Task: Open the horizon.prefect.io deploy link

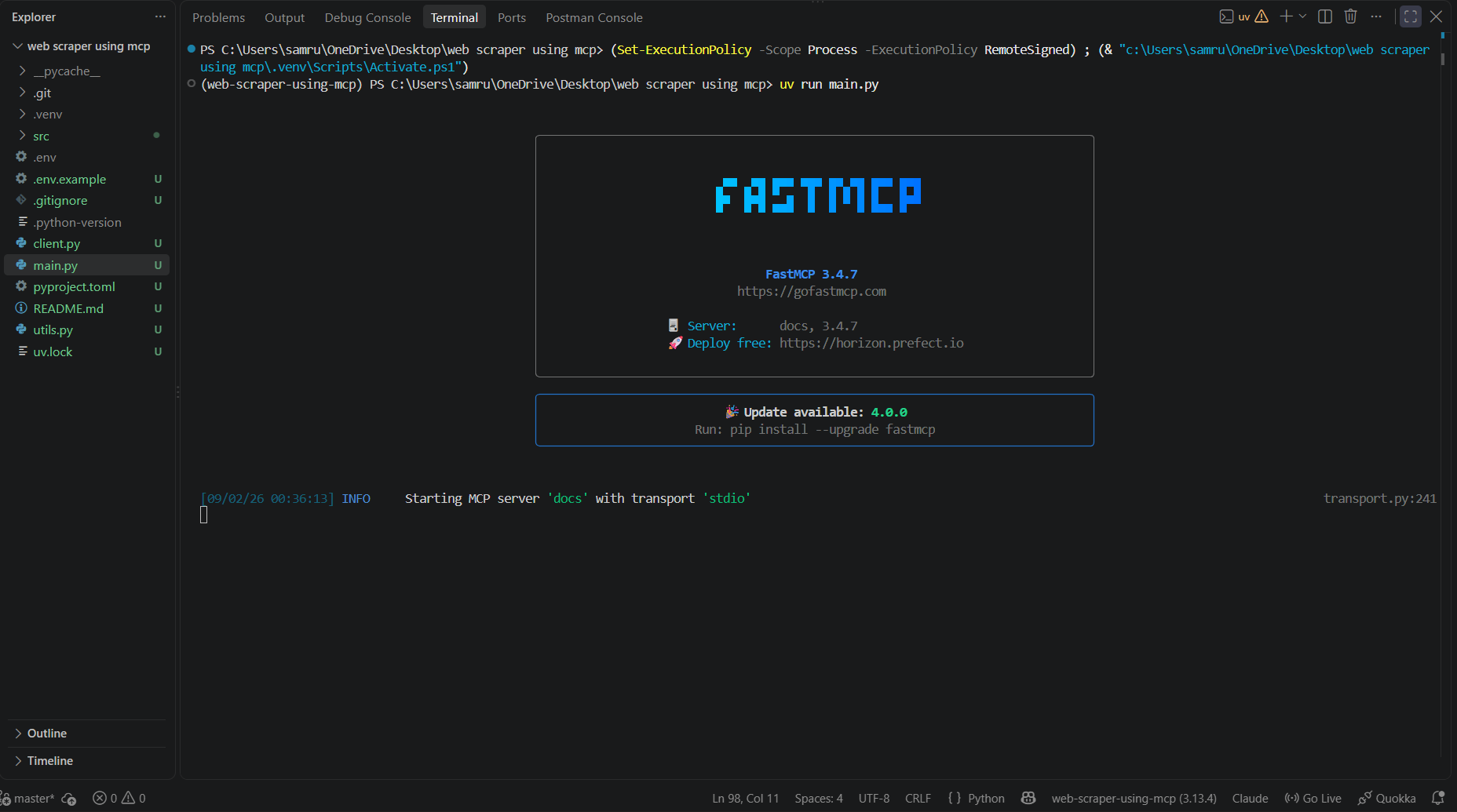Action: point(871,344)
